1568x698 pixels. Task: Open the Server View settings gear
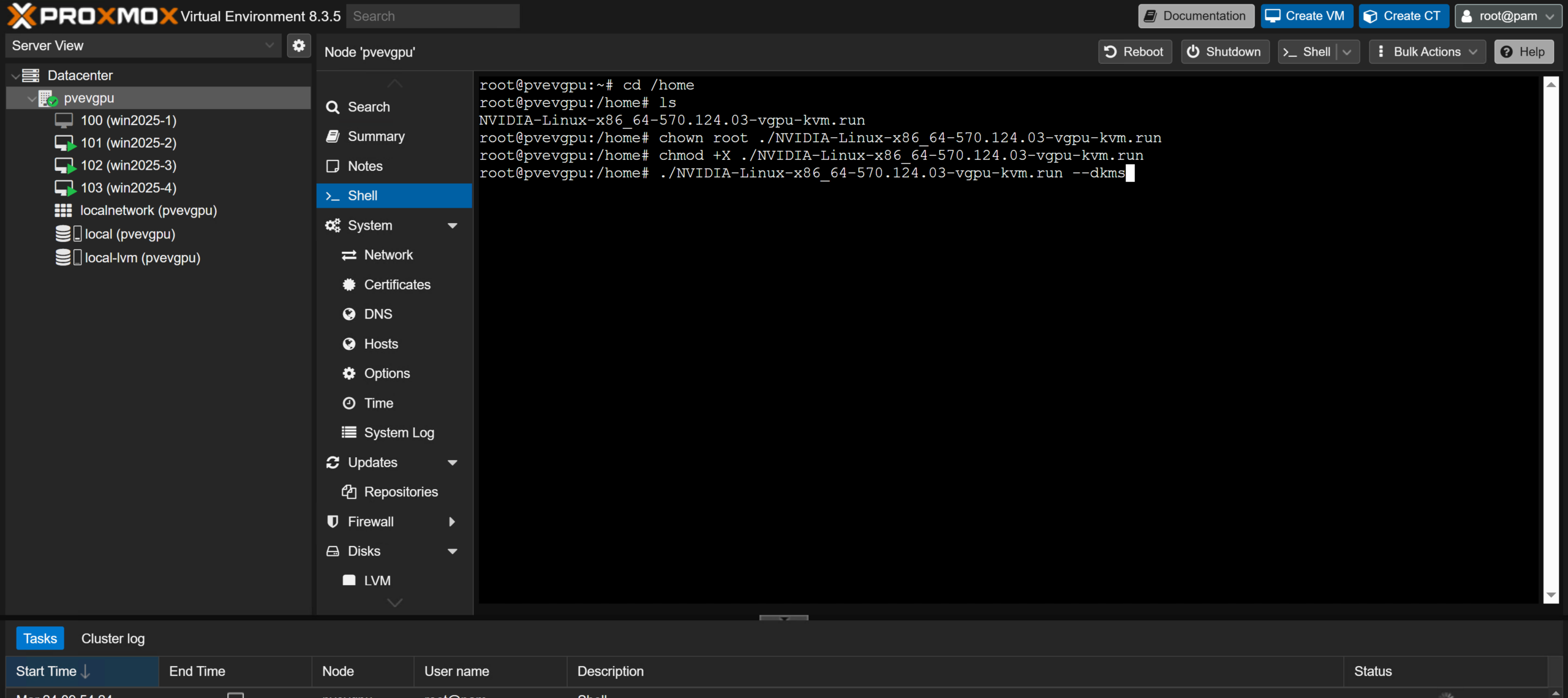click(x=299, y=46)
